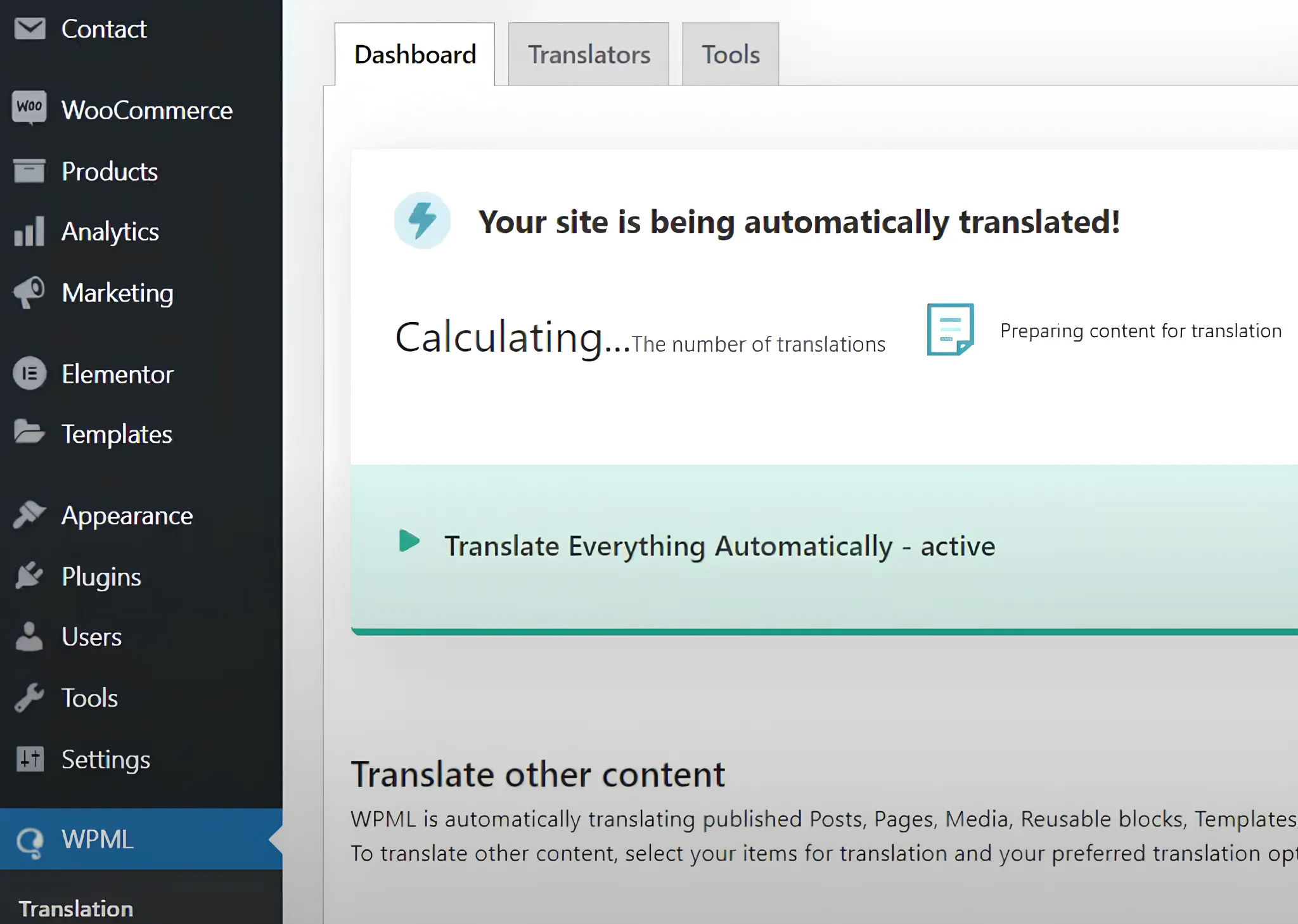Switch to the Tools tab

coord(729,55)
